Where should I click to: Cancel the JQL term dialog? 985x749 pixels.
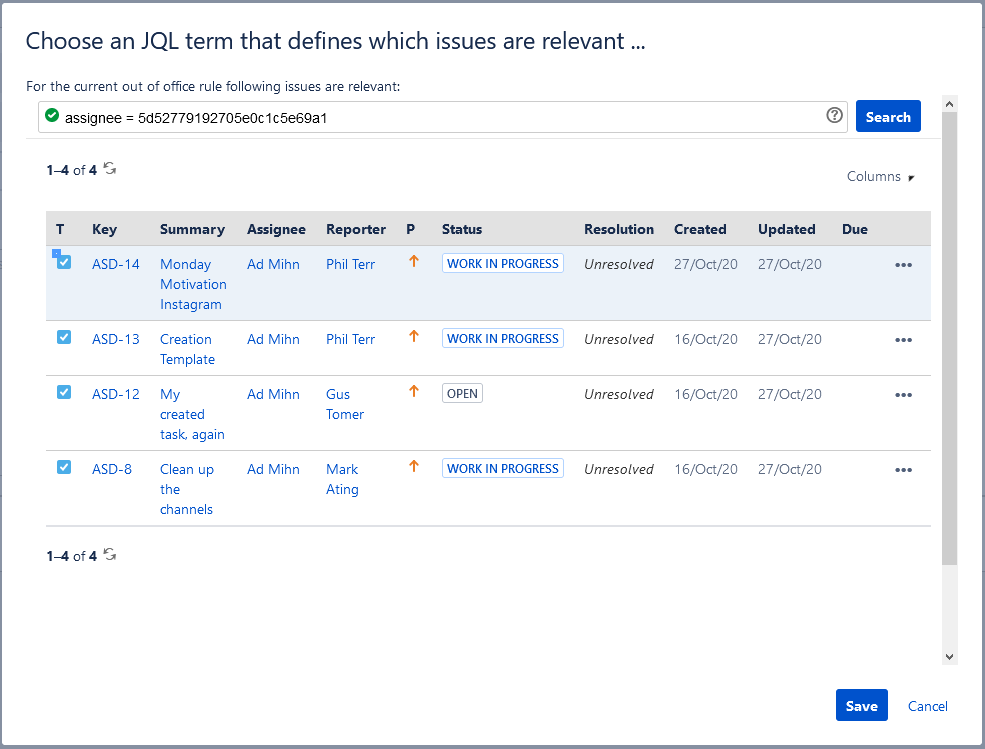(927, 706)
